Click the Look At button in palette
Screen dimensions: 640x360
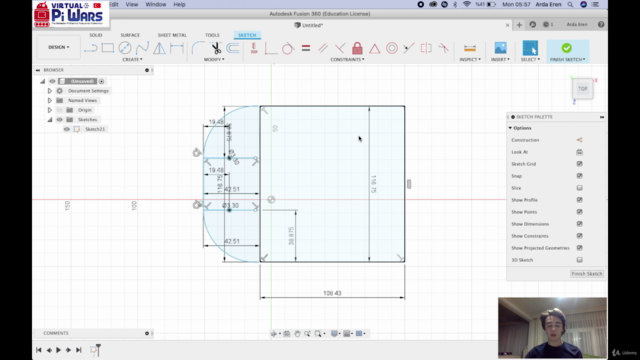pos(579,152)
